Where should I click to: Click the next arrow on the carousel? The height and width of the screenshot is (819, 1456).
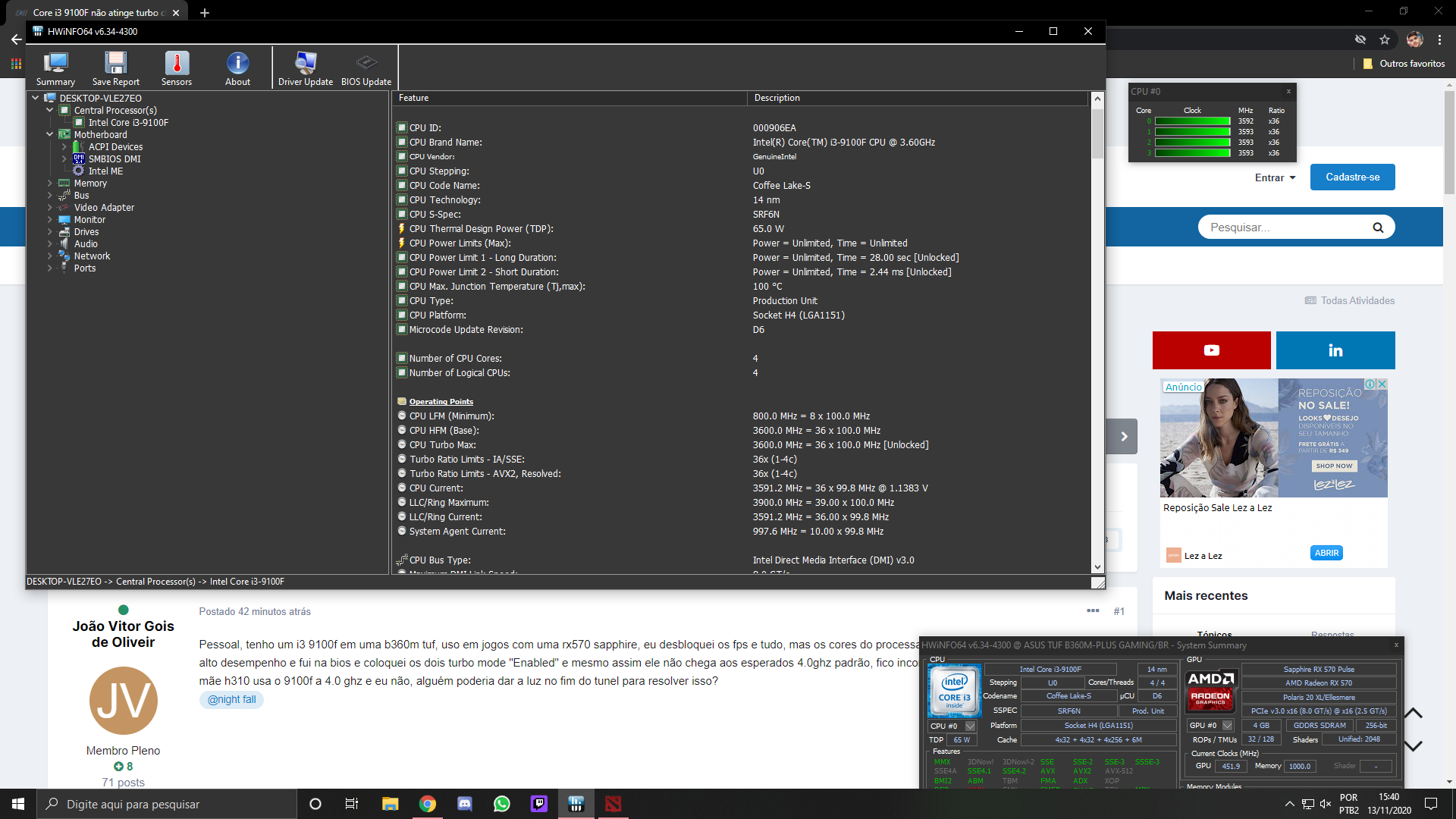1124,437
